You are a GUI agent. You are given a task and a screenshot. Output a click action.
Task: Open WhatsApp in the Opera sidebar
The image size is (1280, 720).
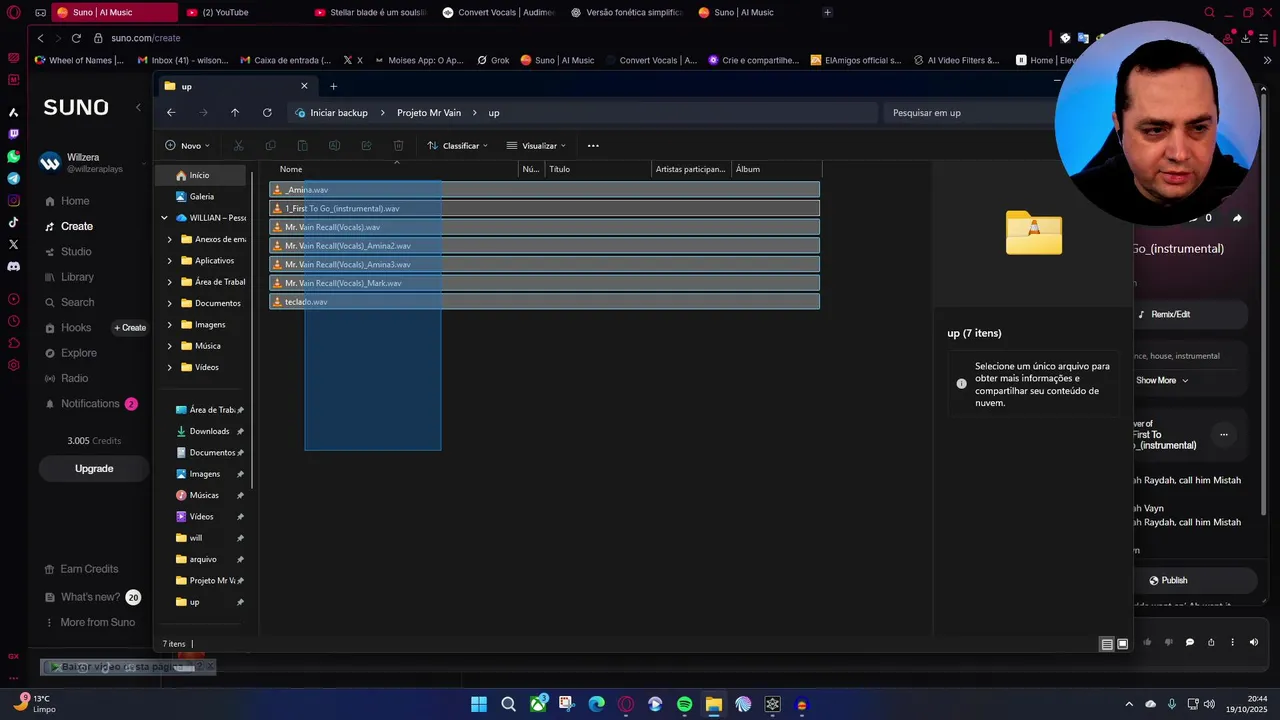[13, 157]
